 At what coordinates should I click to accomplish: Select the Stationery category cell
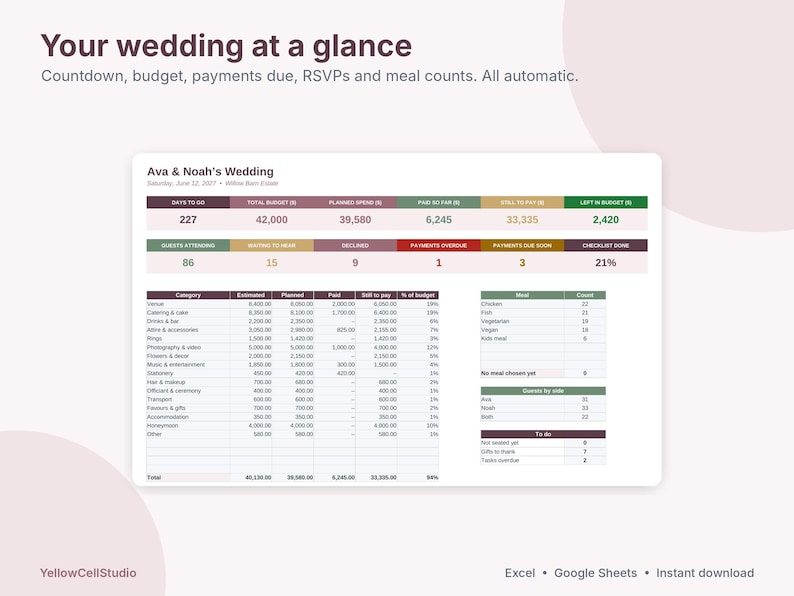tap(188, 373)
